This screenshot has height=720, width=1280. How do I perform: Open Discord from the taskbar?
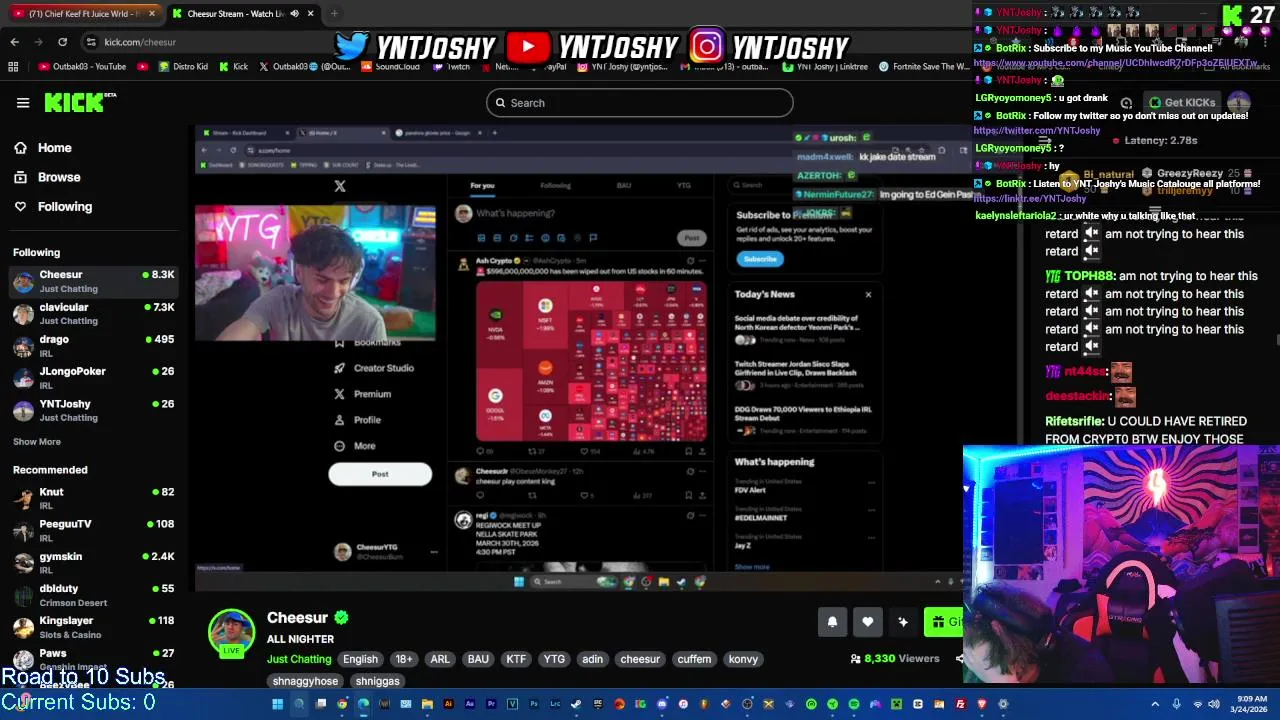point(661,704)
